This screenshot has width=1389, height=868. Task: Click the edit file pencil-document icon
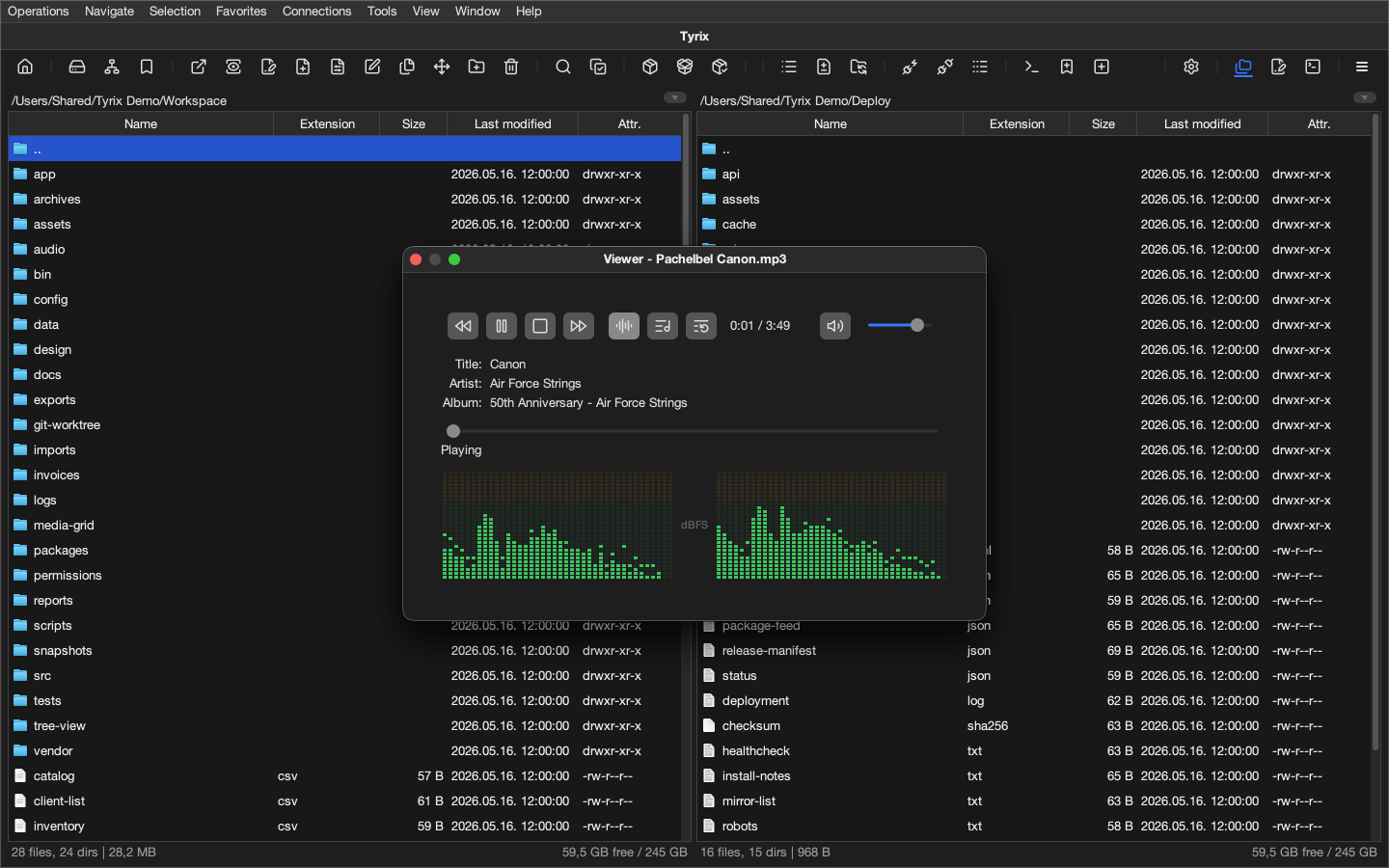(268, 67)
